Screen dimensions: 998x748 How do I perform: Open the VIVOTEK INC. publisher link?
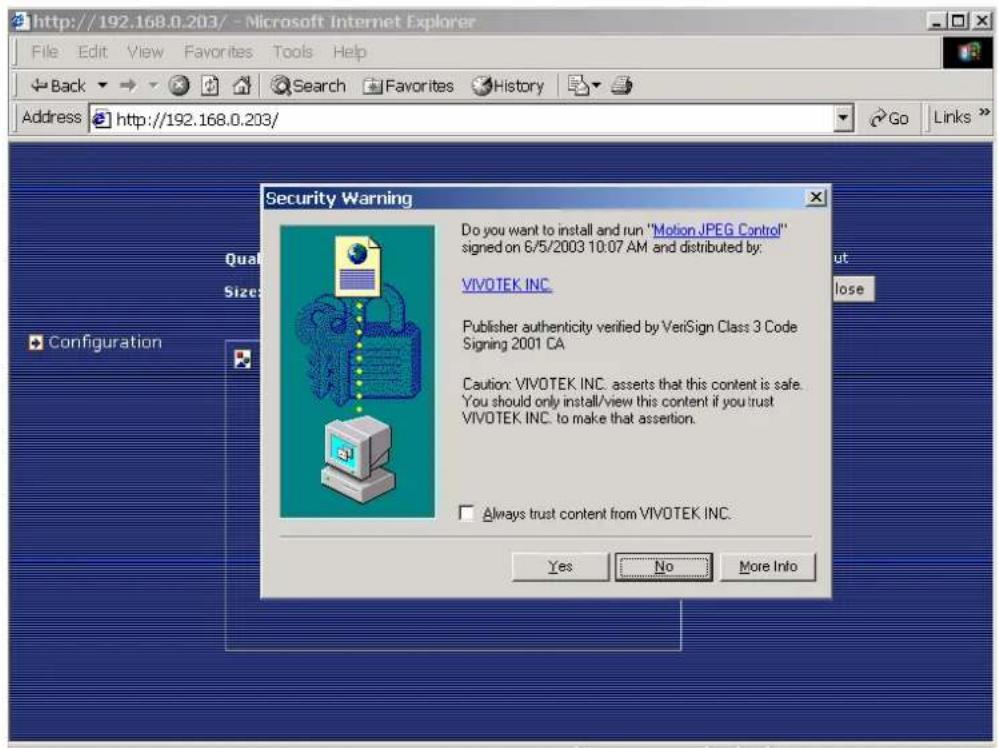pos(507,285)
